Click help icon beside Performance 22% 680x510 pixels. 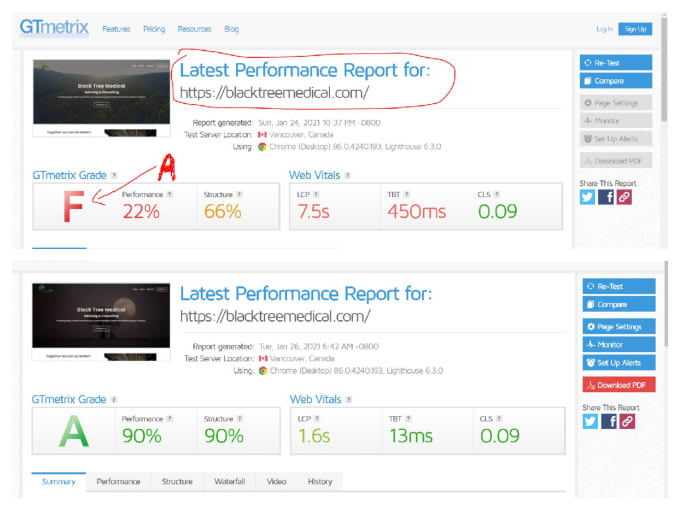coord(170,194)
